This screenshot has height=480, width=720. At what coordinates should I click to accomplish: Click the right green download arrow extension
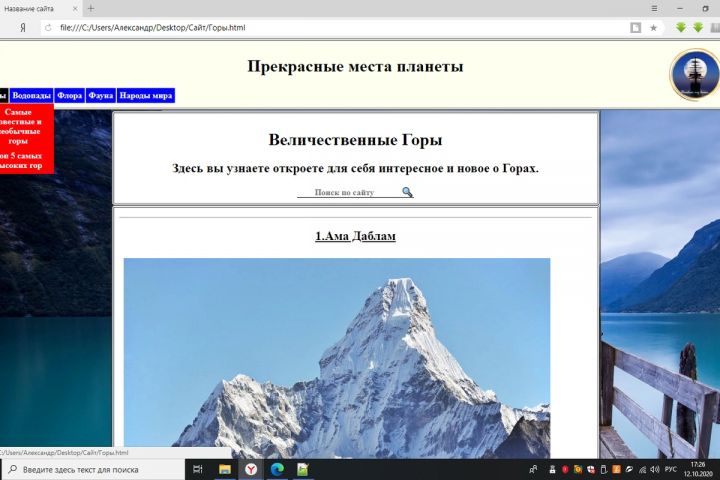698,28
